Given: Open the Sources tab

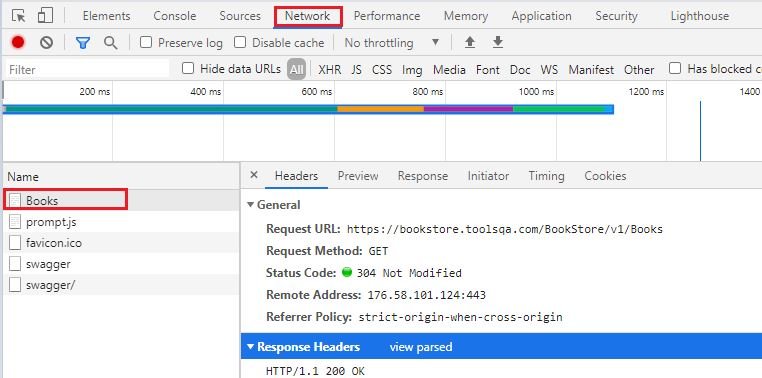Looking at the screenshot, I should [240, 16].
